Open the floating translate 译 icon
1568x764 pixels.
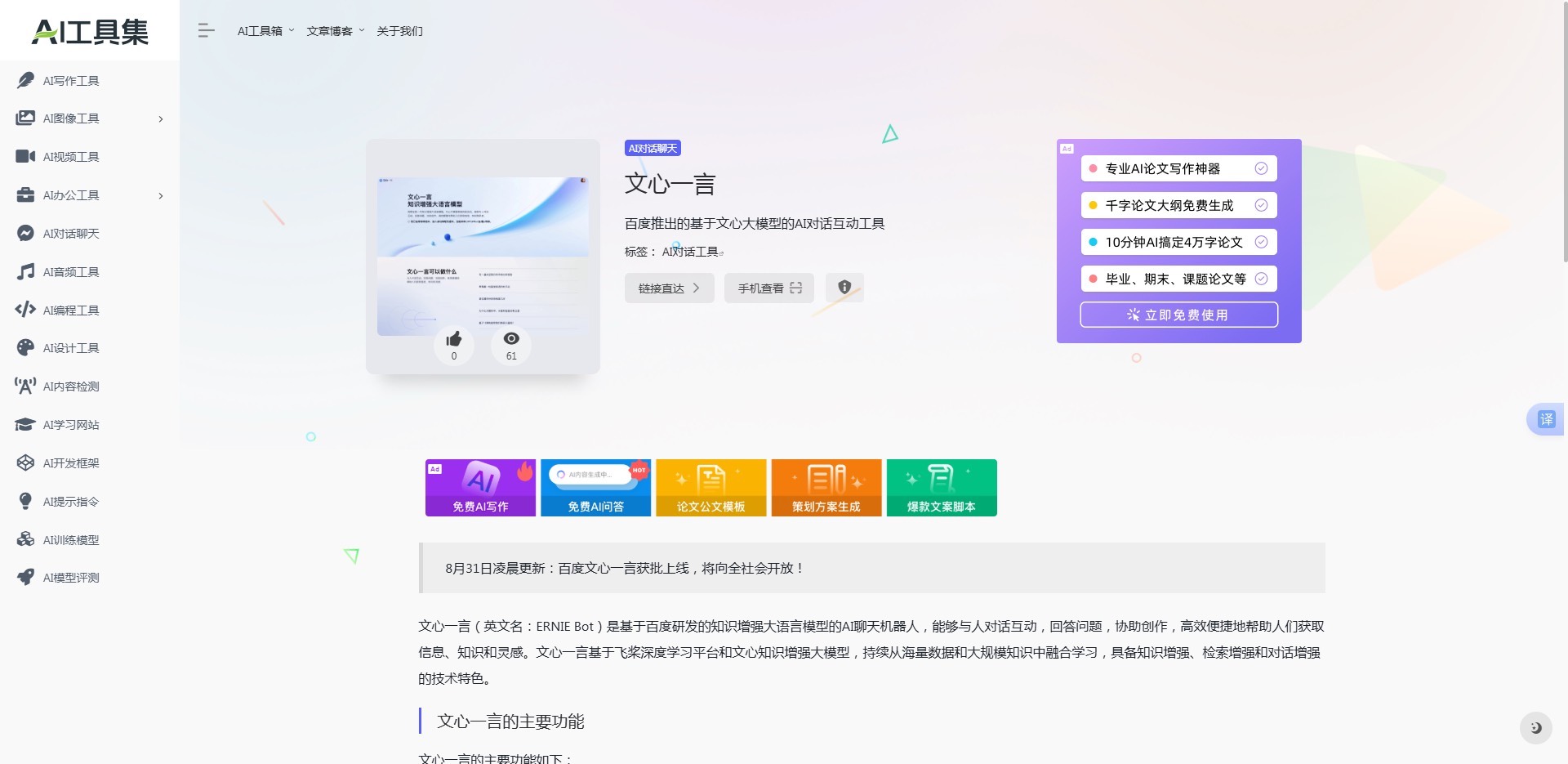(1546, 419)
